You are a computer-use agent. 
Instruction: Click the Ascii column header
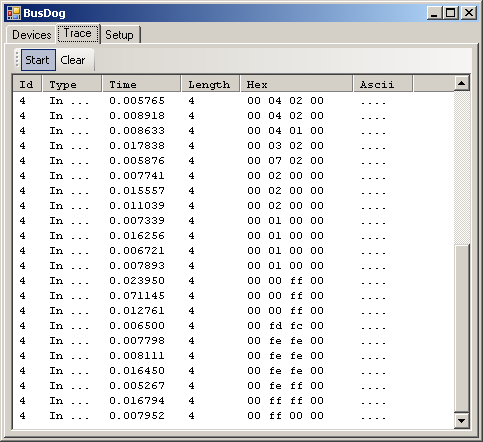pyautogui.click(x=383, y=84)
